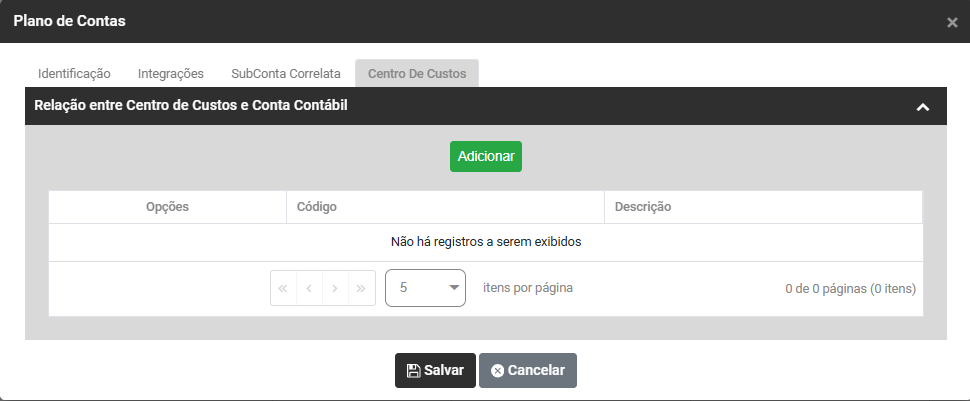Click the Opções column header

[x=167, y=207]
